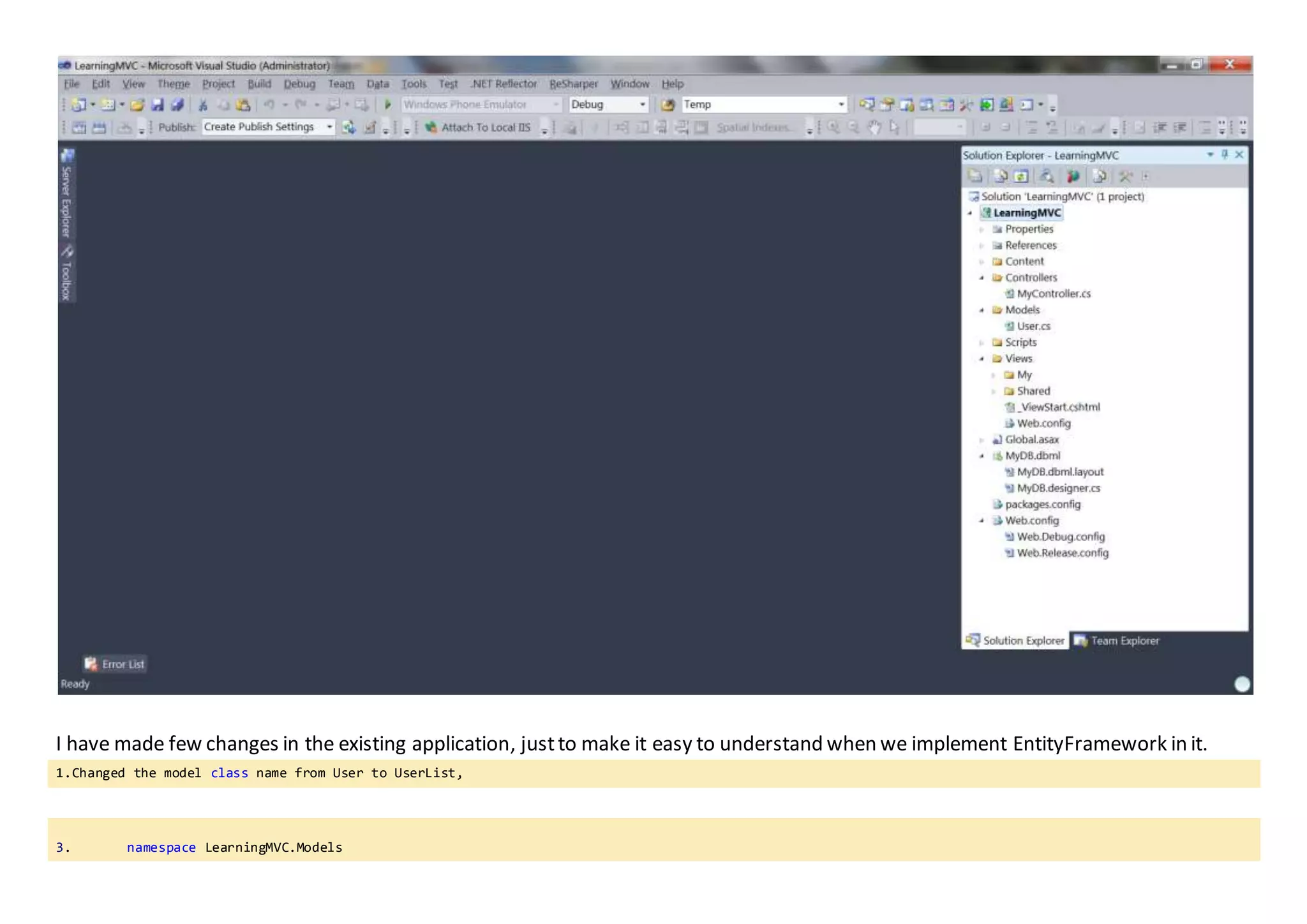This screenshot has height=924, width=1307.
Task: Open the .NET Reflector menu
Action: pyautogui.click(x=504, y=84)
